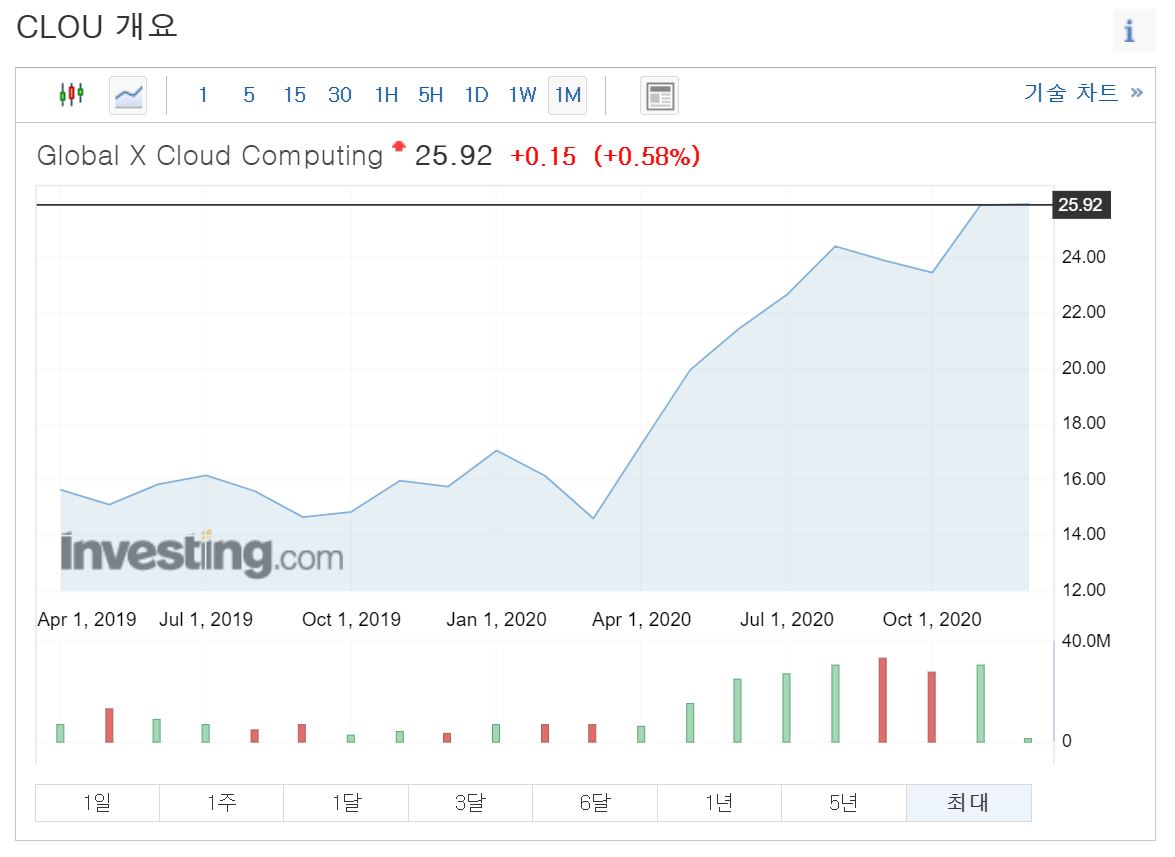Select the 1달 range tab
Image resolution: width=1175 pixels, height=857 pixels.
[346, 803]
